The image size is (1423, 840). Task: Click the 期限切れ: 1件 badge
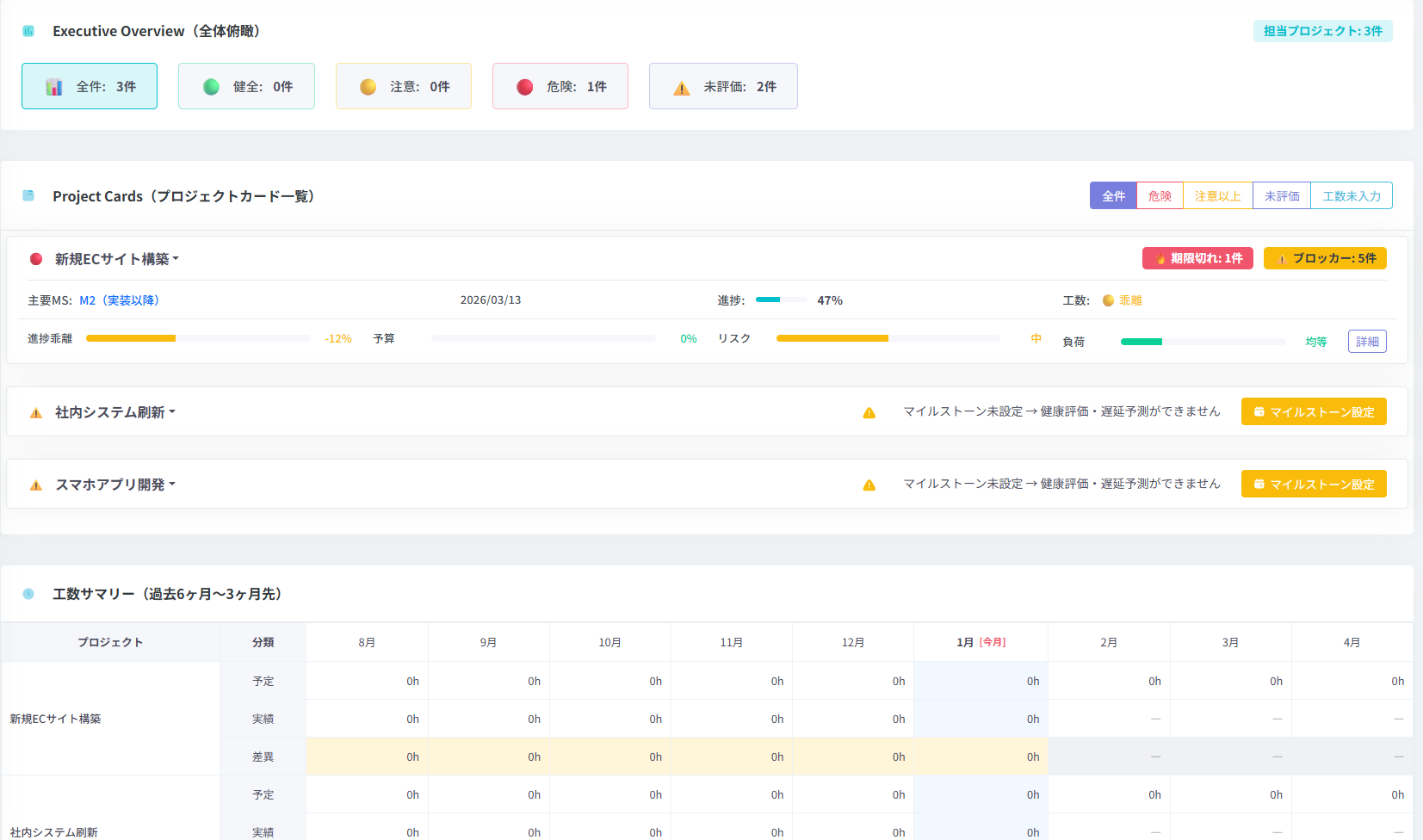click(x=1197, y=258)
